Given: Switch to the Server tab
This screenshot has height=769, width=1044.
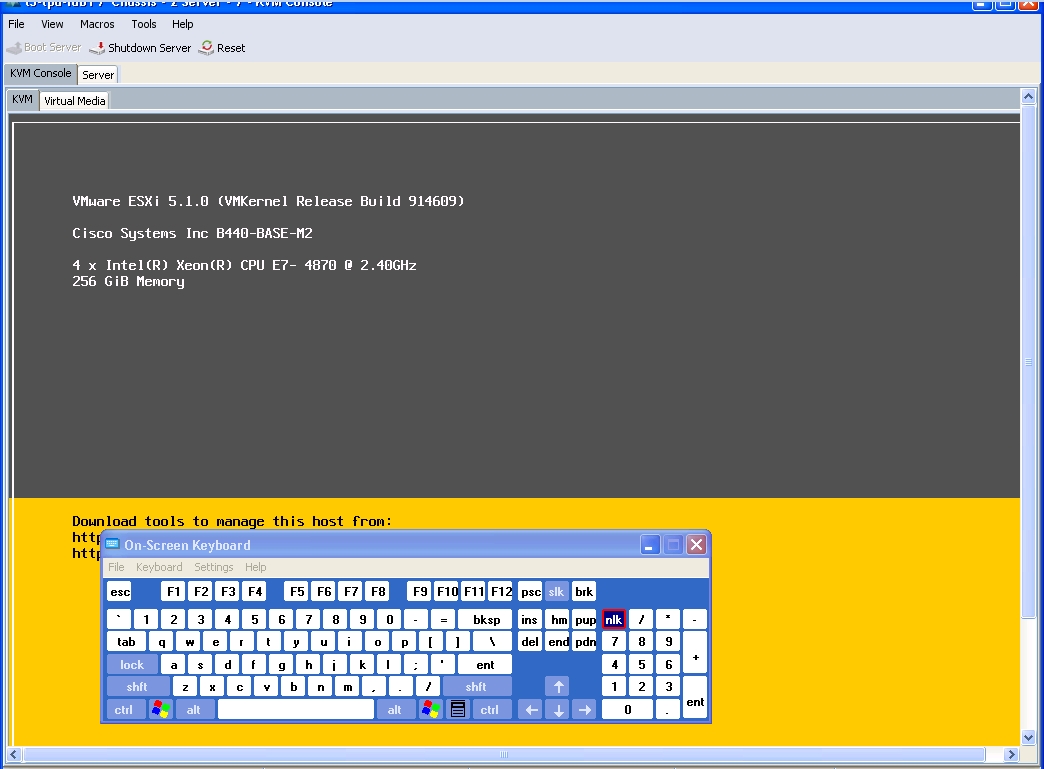Looking at the screenshot, I should 98,75.
